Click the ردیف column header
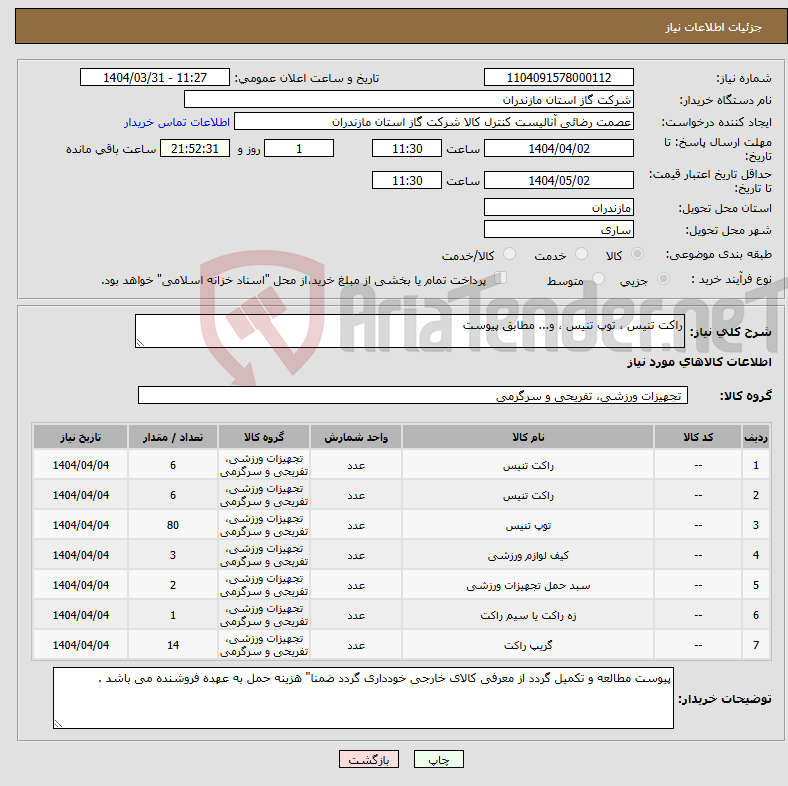Viewport: 788px width, 786px height. click(x=755, y=437)
